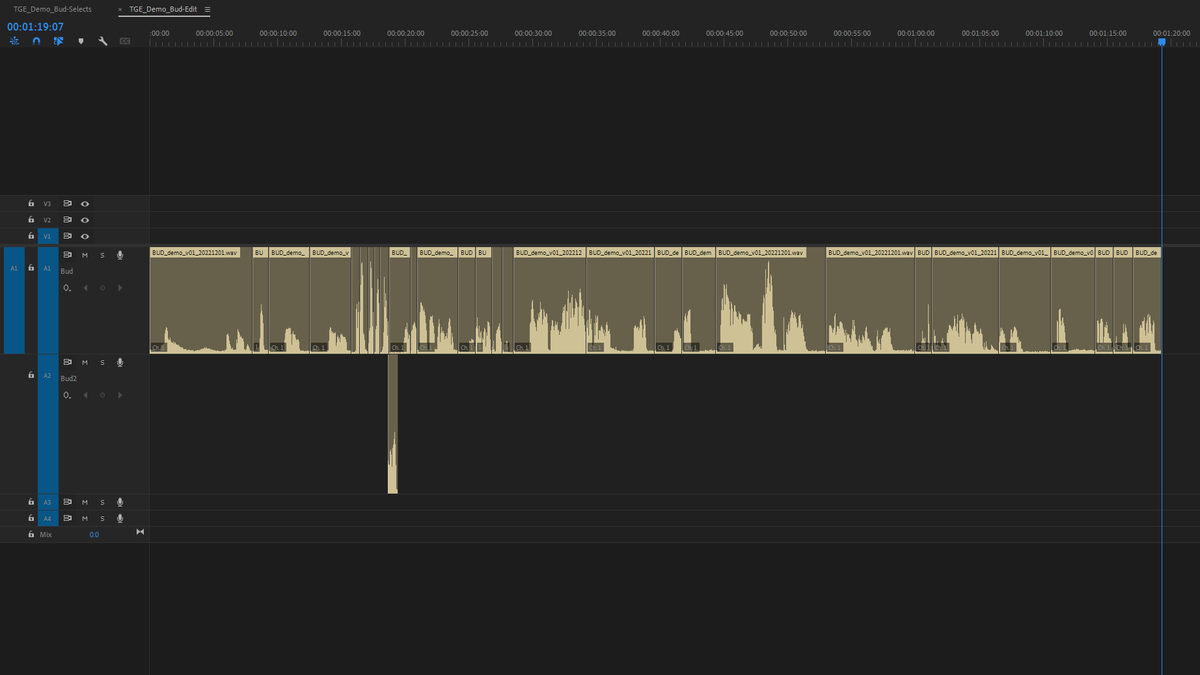The width and height of the screenshot is (1200, 675).
Task: Toggle lock on audio track A4
Action: [31, 518]
